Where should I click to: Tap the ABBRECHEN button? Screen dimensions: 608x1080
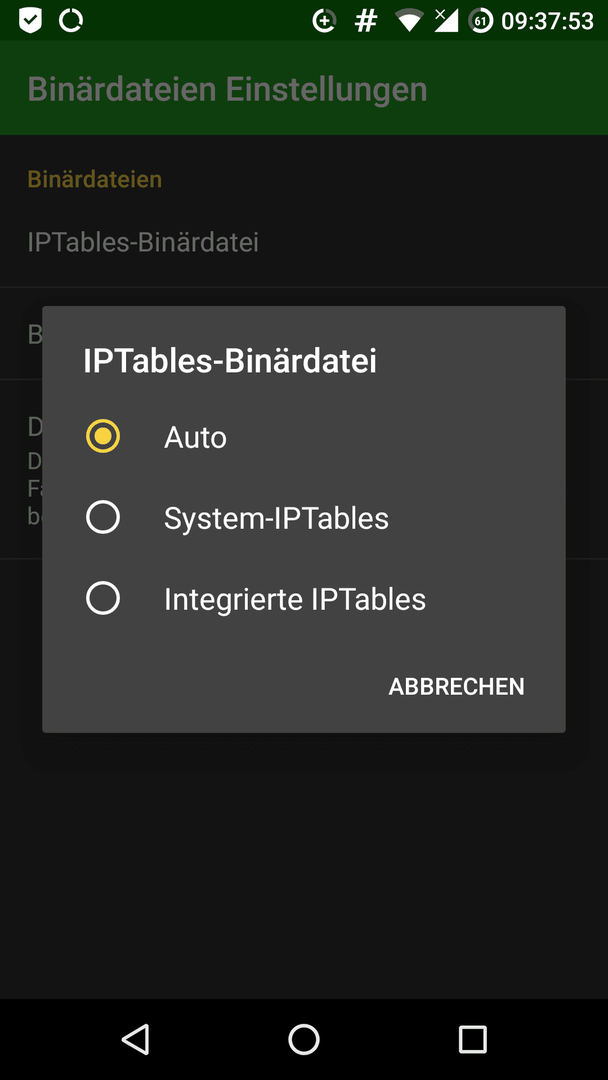(x=457, y=686)
